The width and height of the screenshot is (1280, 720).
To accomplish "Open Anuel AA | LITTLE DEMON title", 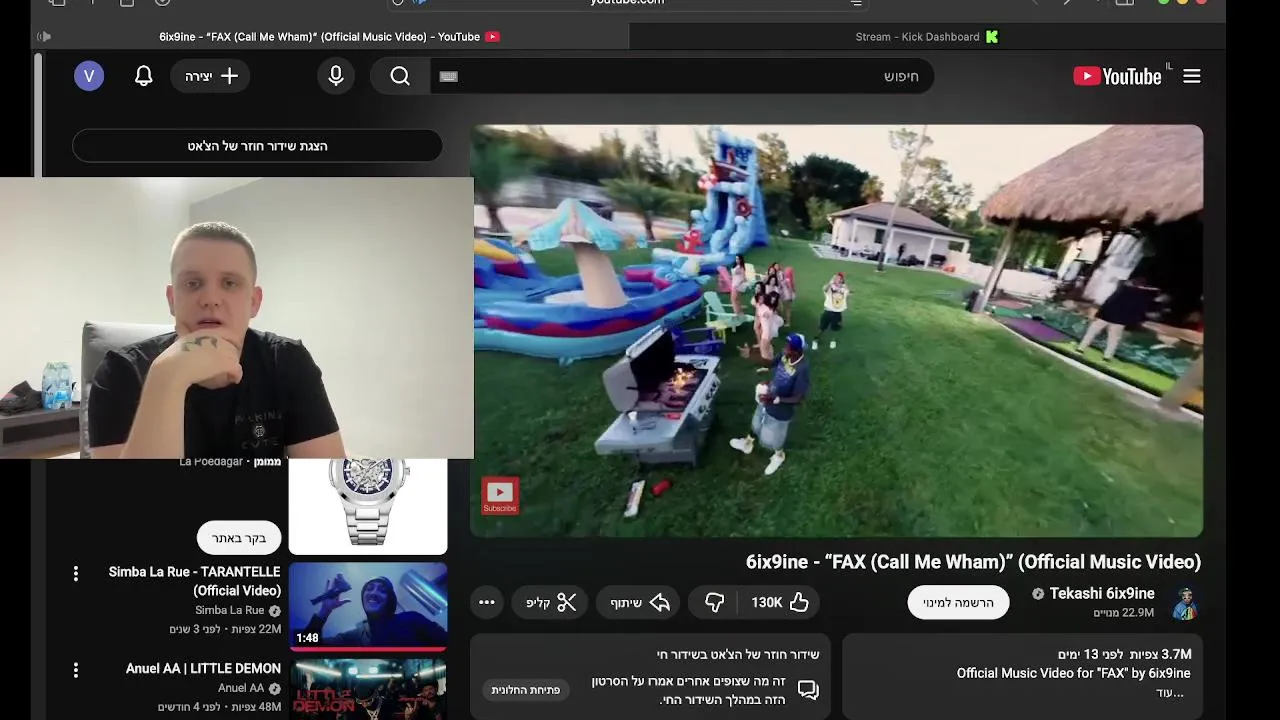I will pos(203,668).
